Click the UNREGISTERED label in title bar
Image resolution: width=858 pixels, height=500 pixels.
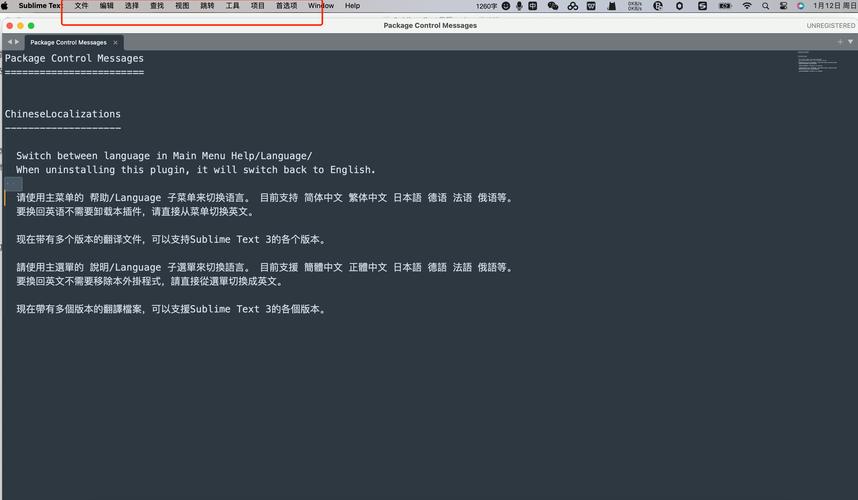pyautogui.click(x=830, y=26)
